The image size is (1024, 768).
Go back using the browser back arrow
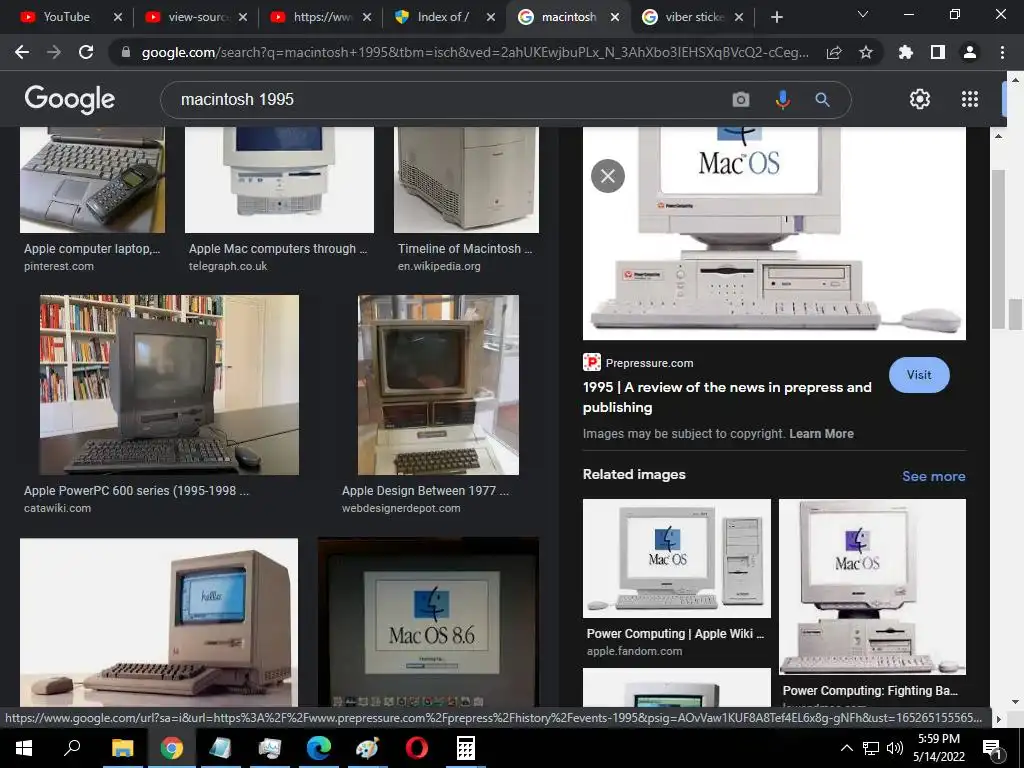pos(22,52)
